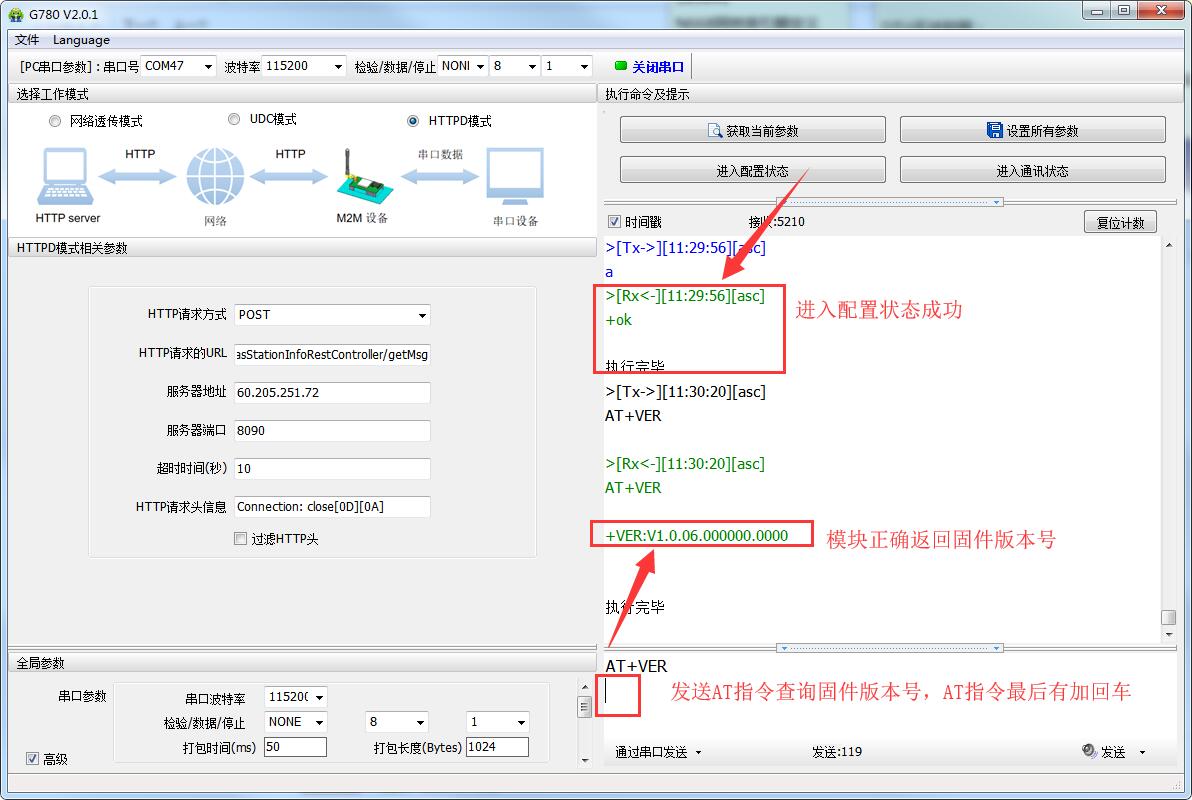Toggle the 时间戳 checkbox
1192x800 pixels.
615,222
